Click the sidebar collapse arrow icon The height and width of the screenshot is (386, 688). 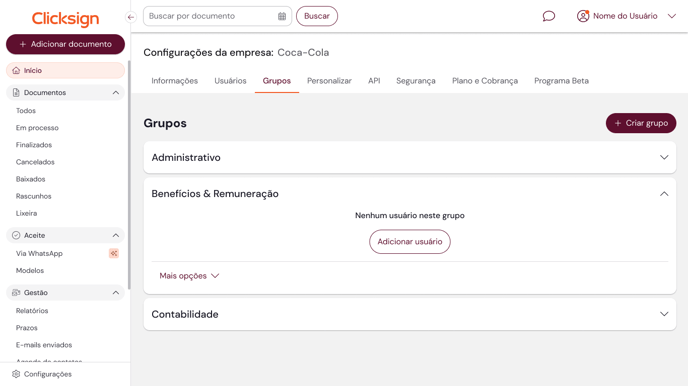pyautogui.click(x=131, y=17)
